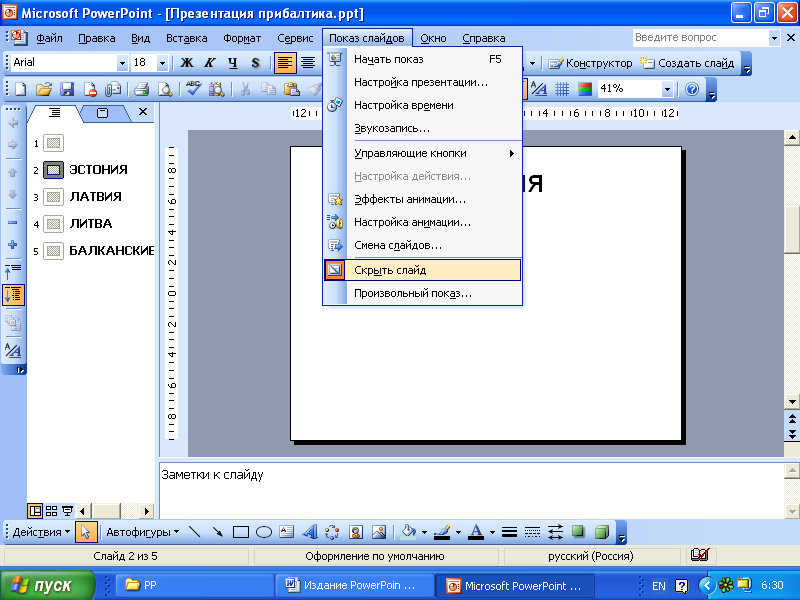Apply the line color brush swatch
This screenshot has width=800, height=600.
(x=442, y=532)
